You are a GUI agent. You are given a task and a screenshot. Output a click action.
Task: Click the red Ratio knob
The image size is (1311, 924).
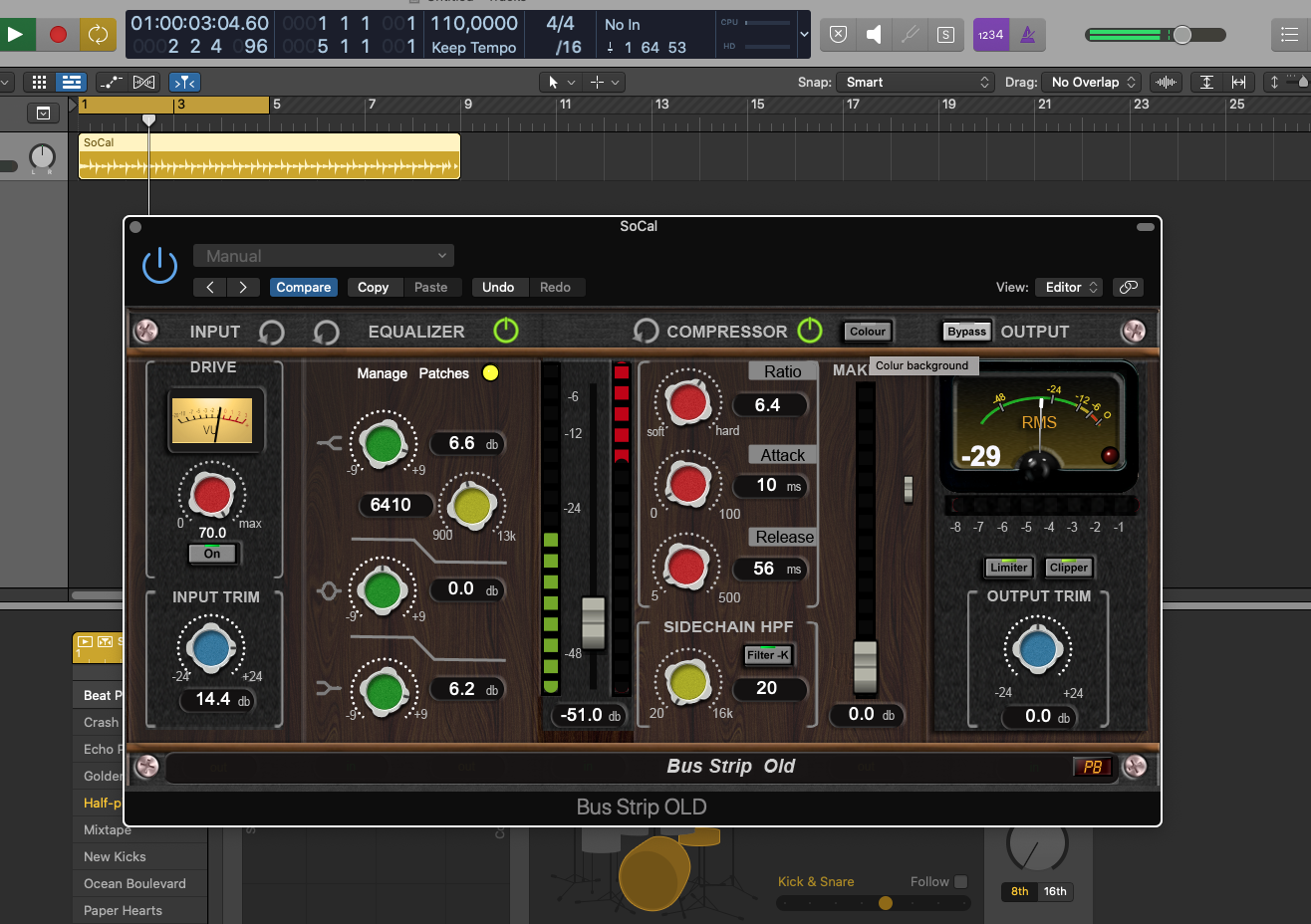[687, 402]
